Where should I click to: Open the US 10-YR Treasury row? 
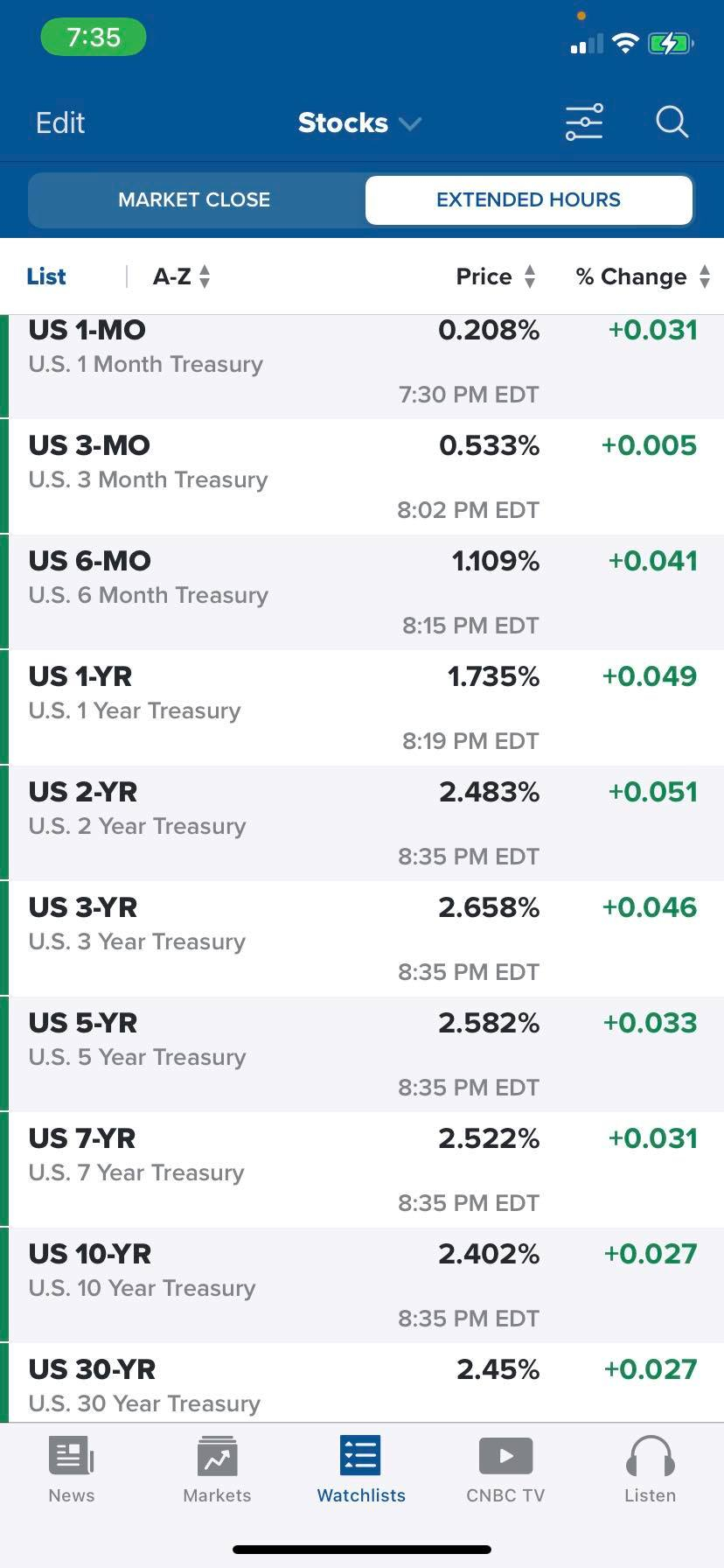pyautogui.click(x=362, y=1284)
